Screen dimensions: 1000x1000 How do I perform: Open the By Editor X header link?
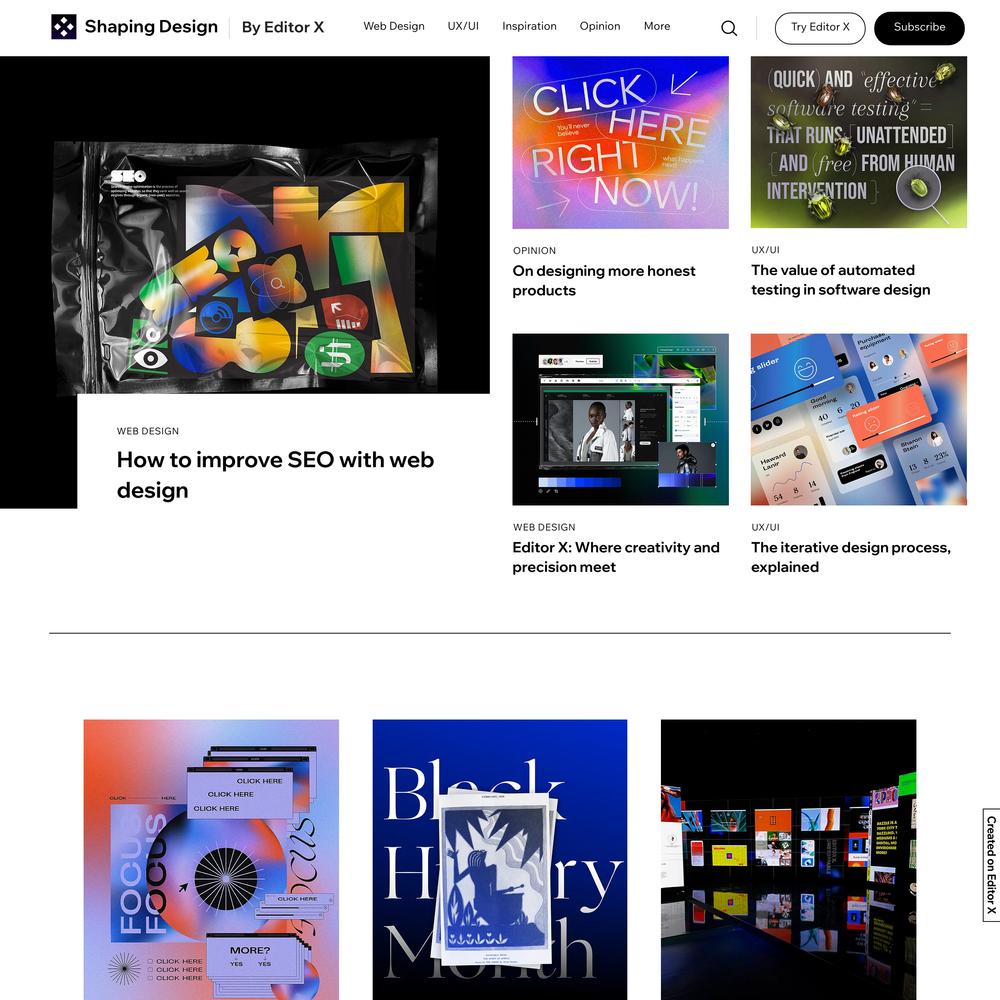pyautogui.click(x=283, y=27)
